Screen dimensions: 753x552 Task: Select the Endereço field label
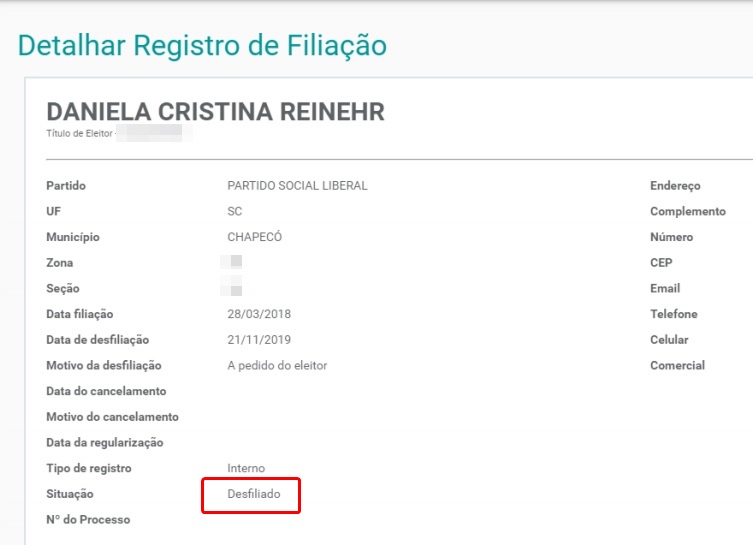point(675,186)
